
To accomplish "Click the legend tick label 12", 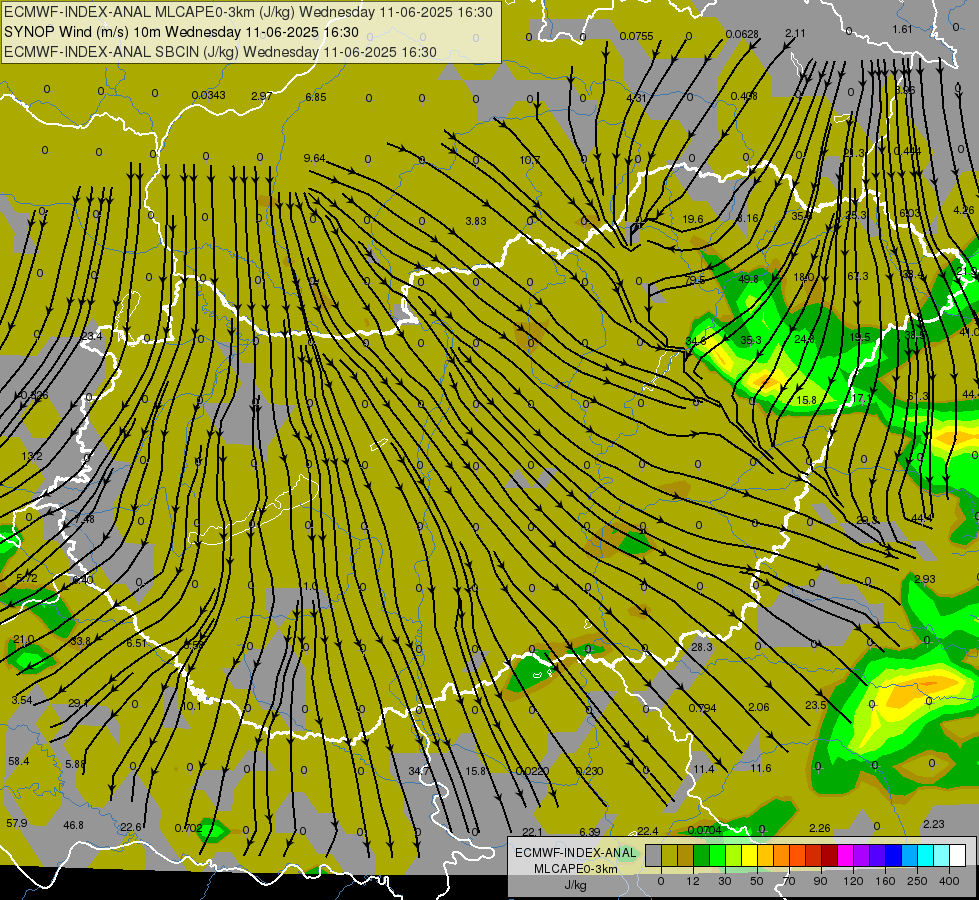I will point(693,881).
